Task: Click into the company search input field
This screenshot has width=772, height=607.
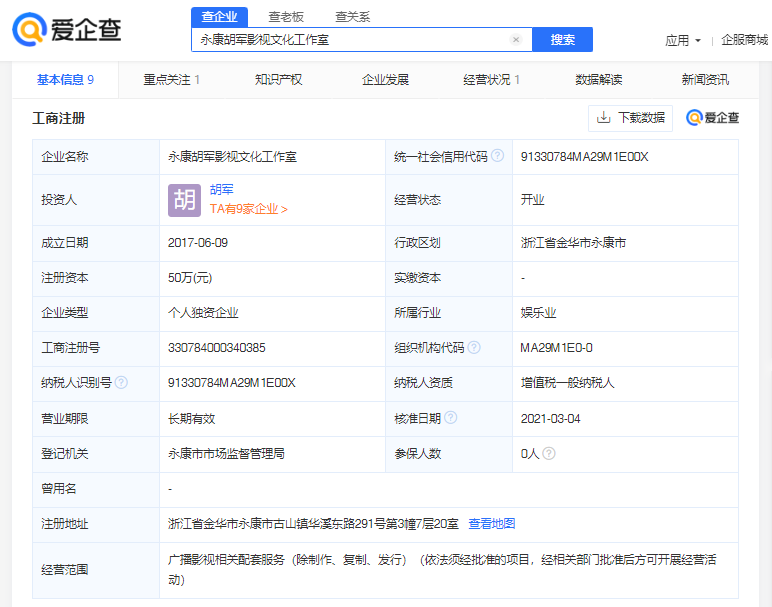Action: (350, 40)
